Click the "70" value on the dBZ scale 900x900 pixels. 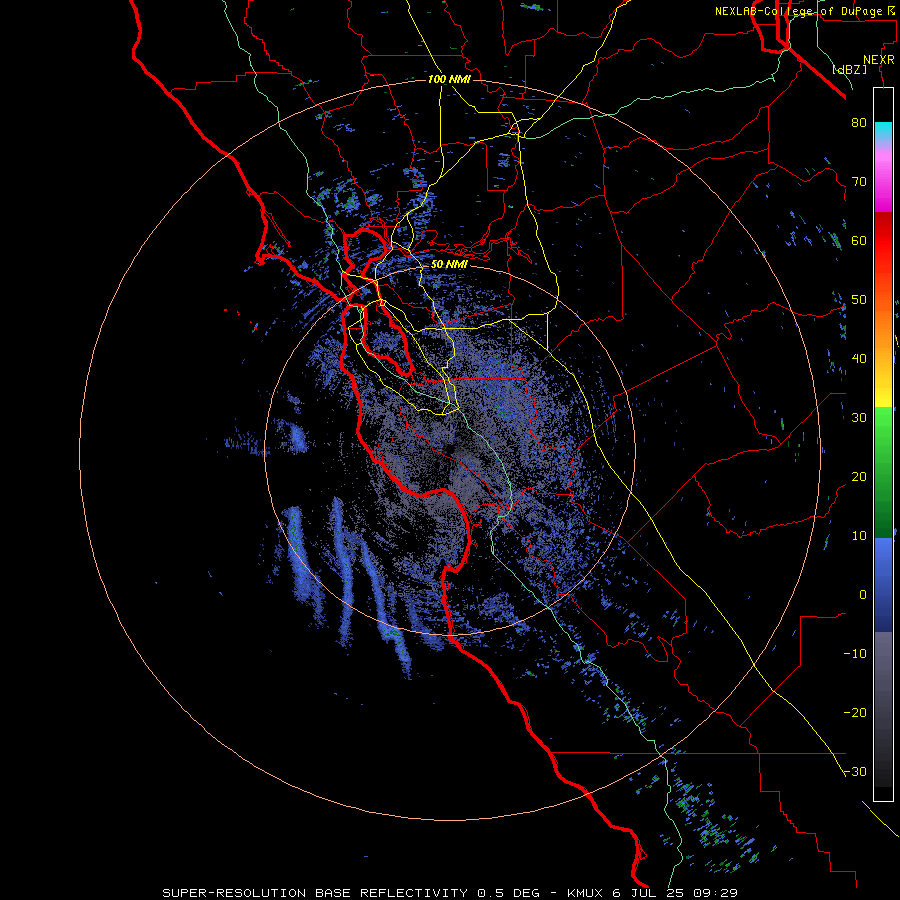(x=859, y=181)
